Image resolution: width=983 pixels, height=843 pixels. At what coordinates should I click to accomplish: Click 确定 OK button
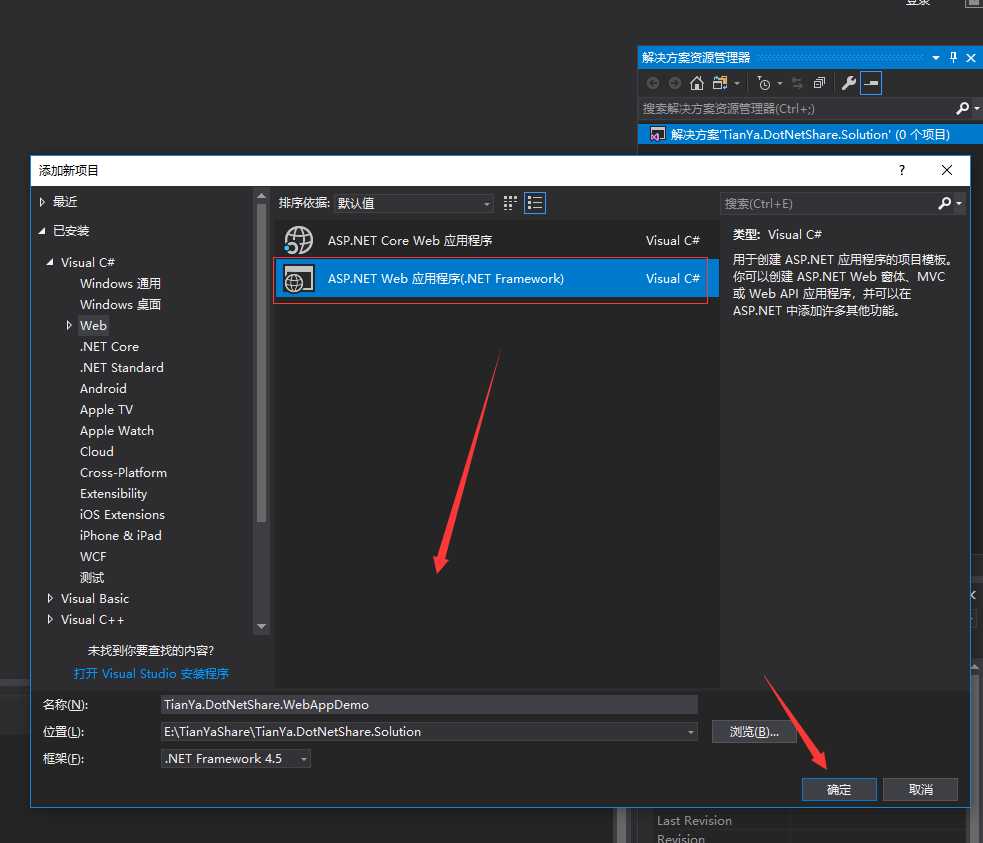pos(839,790)
